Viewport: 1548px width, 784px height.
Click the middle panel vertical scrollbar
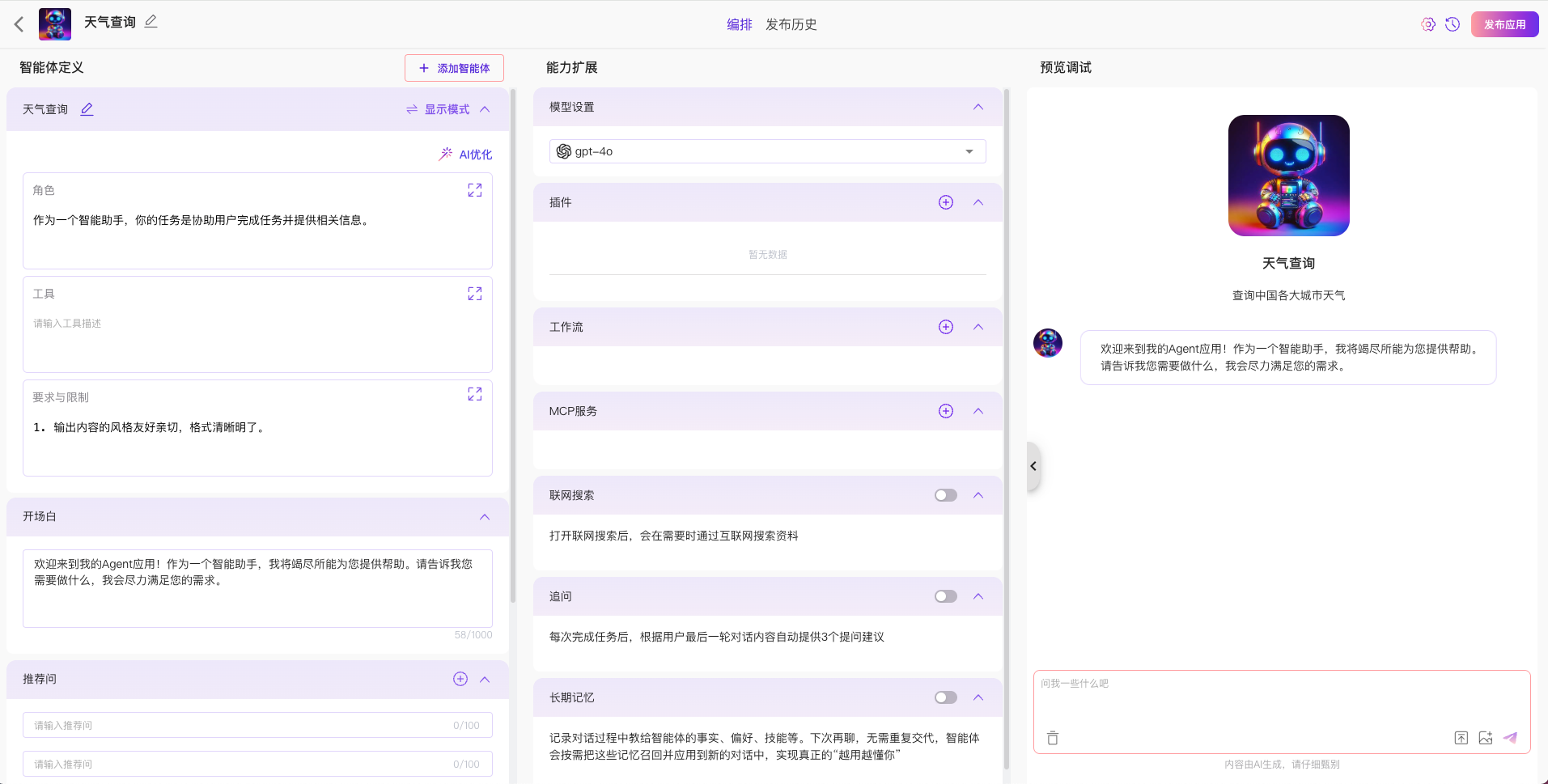(1006, 429)
